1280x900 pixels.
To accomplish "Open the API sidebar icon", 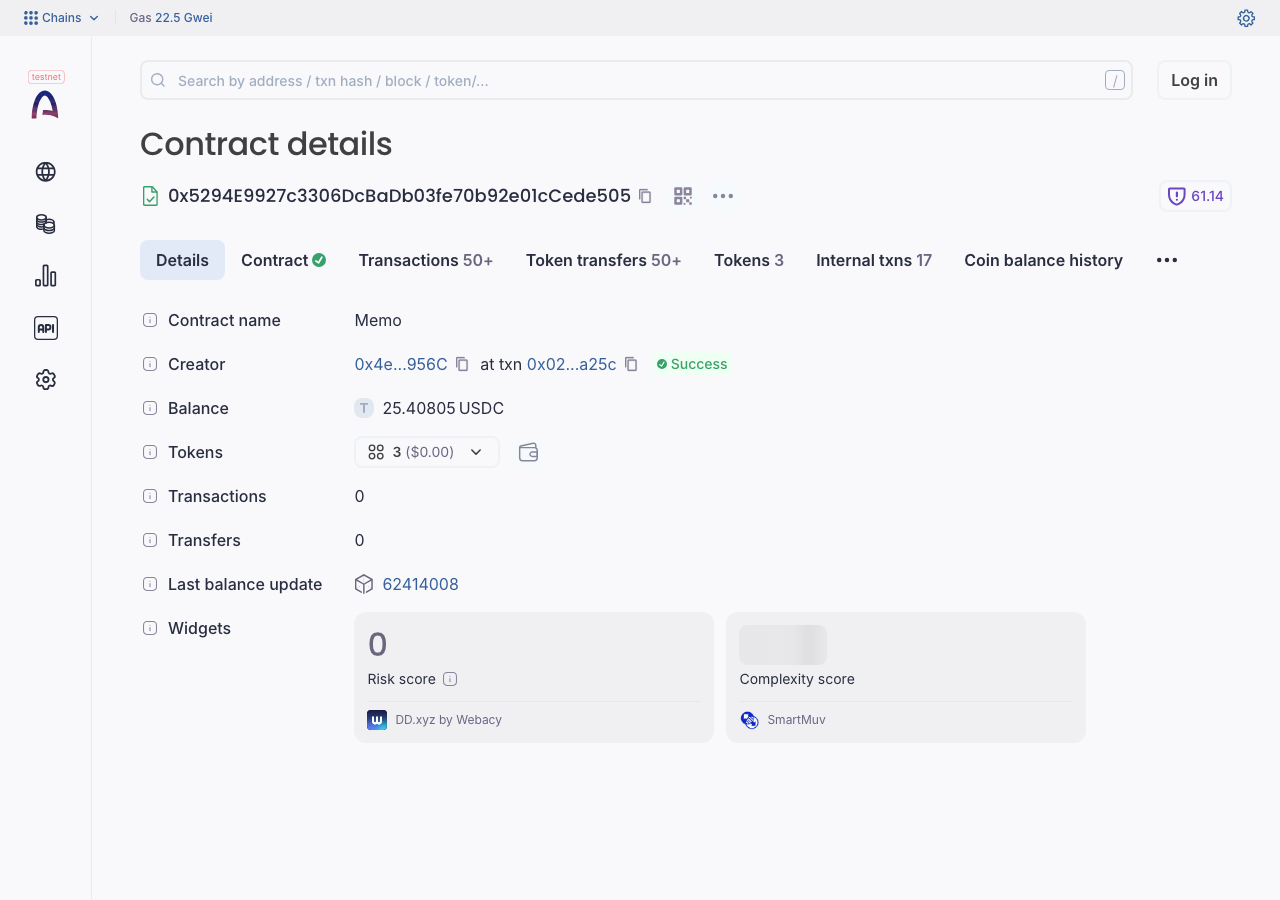I will [45, 328].
